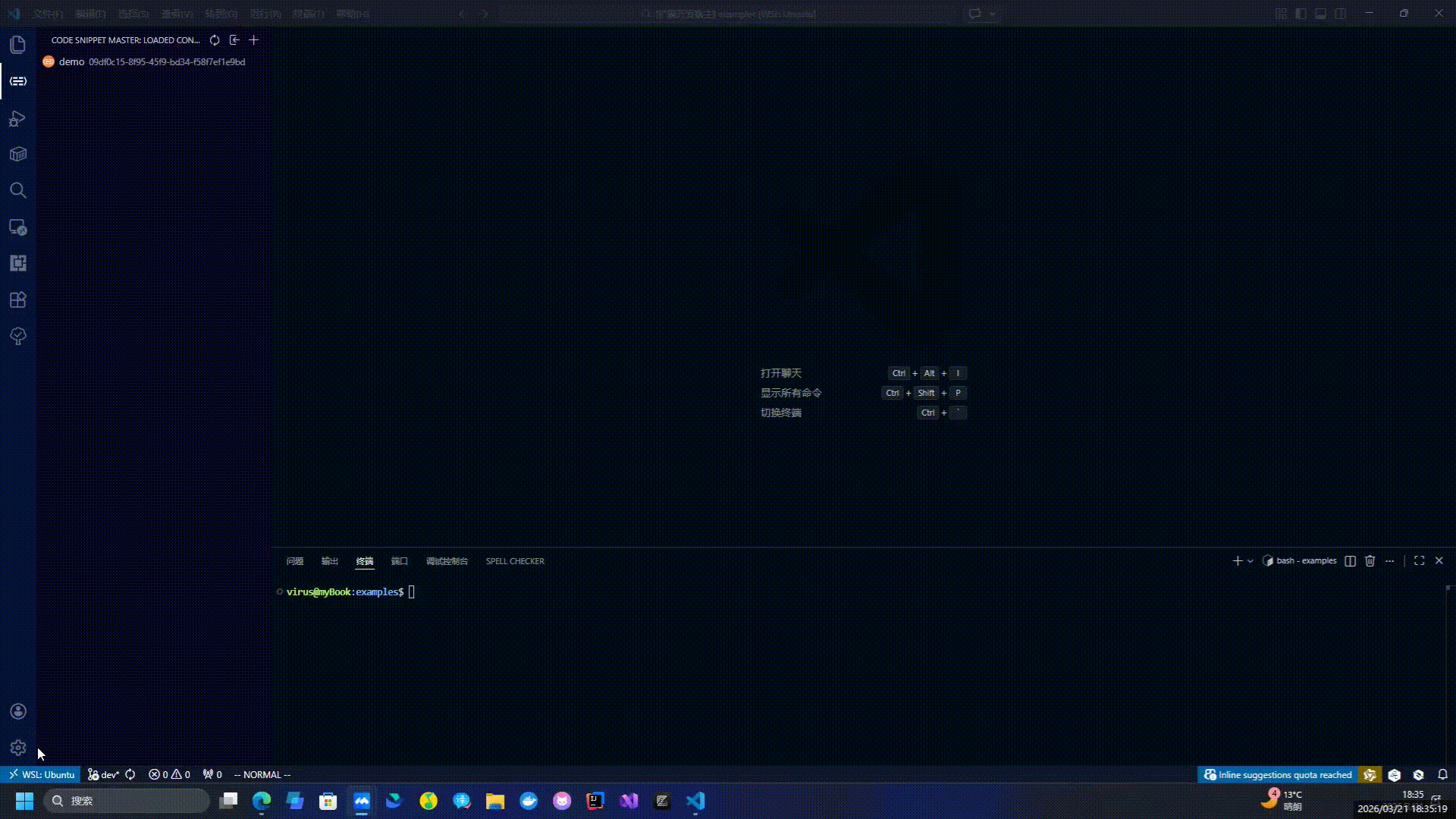Open the Explorer view in activity bar

click(18, 45)
